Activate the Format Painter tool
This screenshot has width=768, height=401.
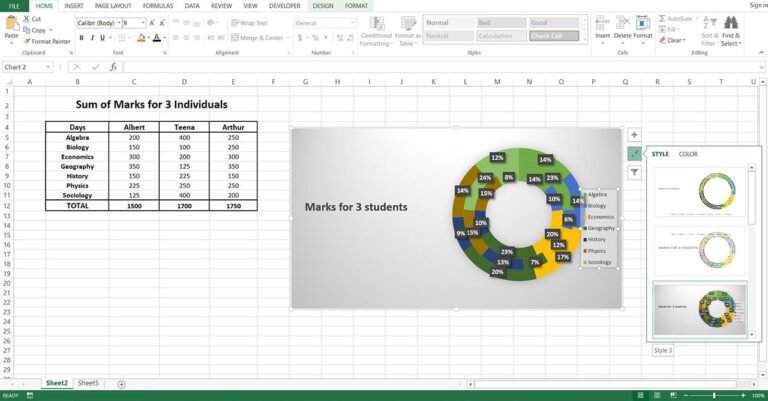(x=47, y=41)
